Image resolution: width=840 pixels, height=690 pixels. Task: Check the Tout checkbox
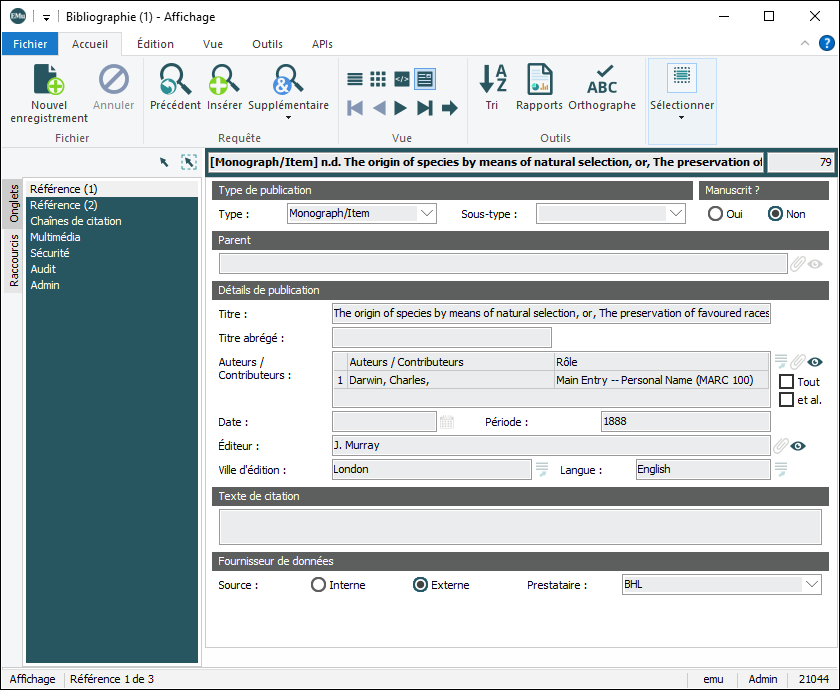[787, 382]
